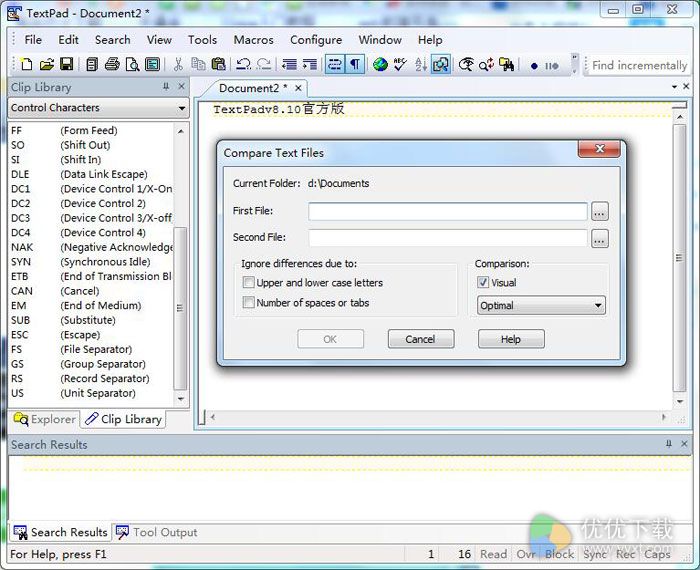Select the Search Results bottom tab
700x570 pixels.
[60, 532]
